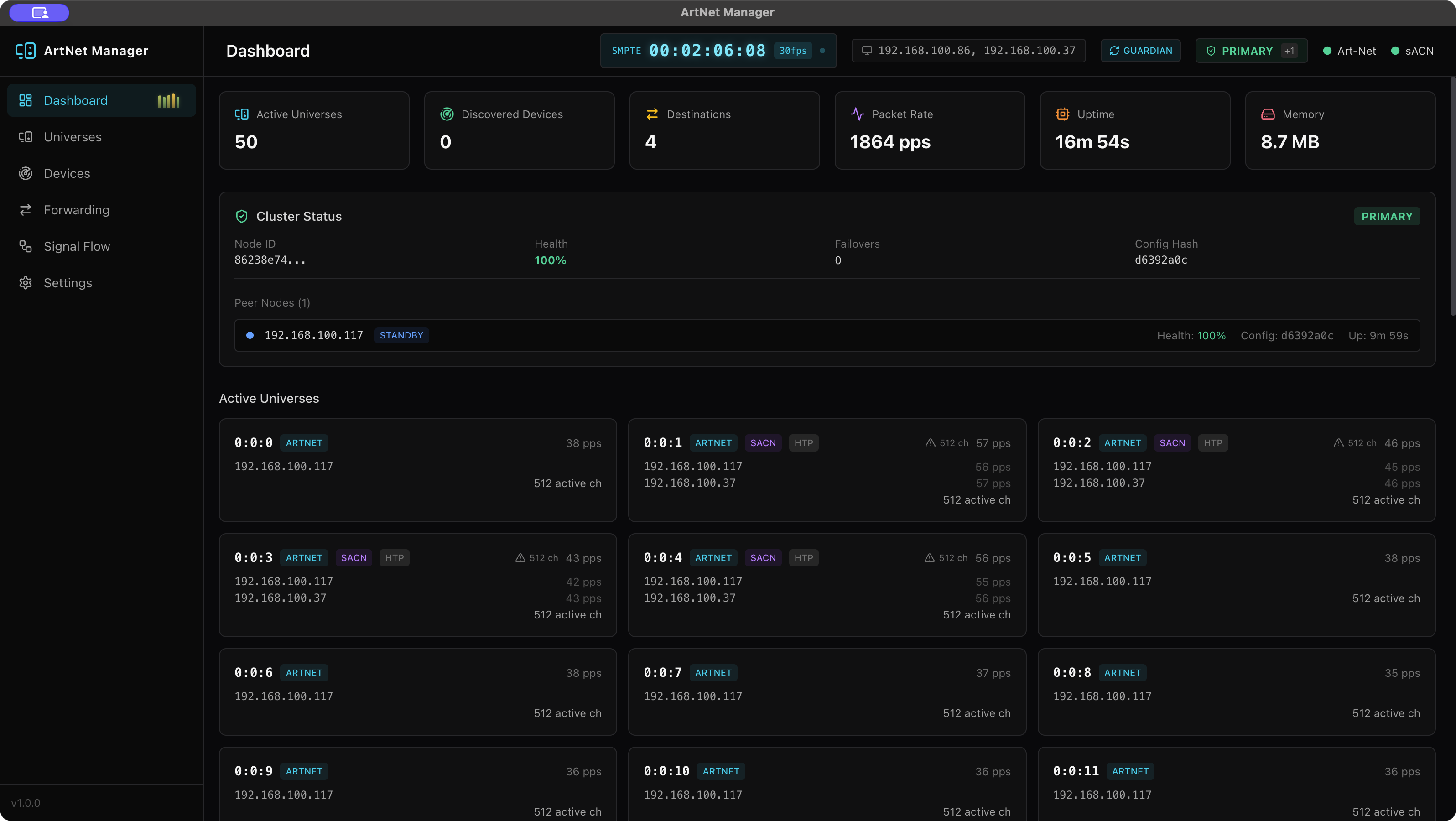Click the Dashboard grid icon
The image size is (1456, 821).
point(26,101)
